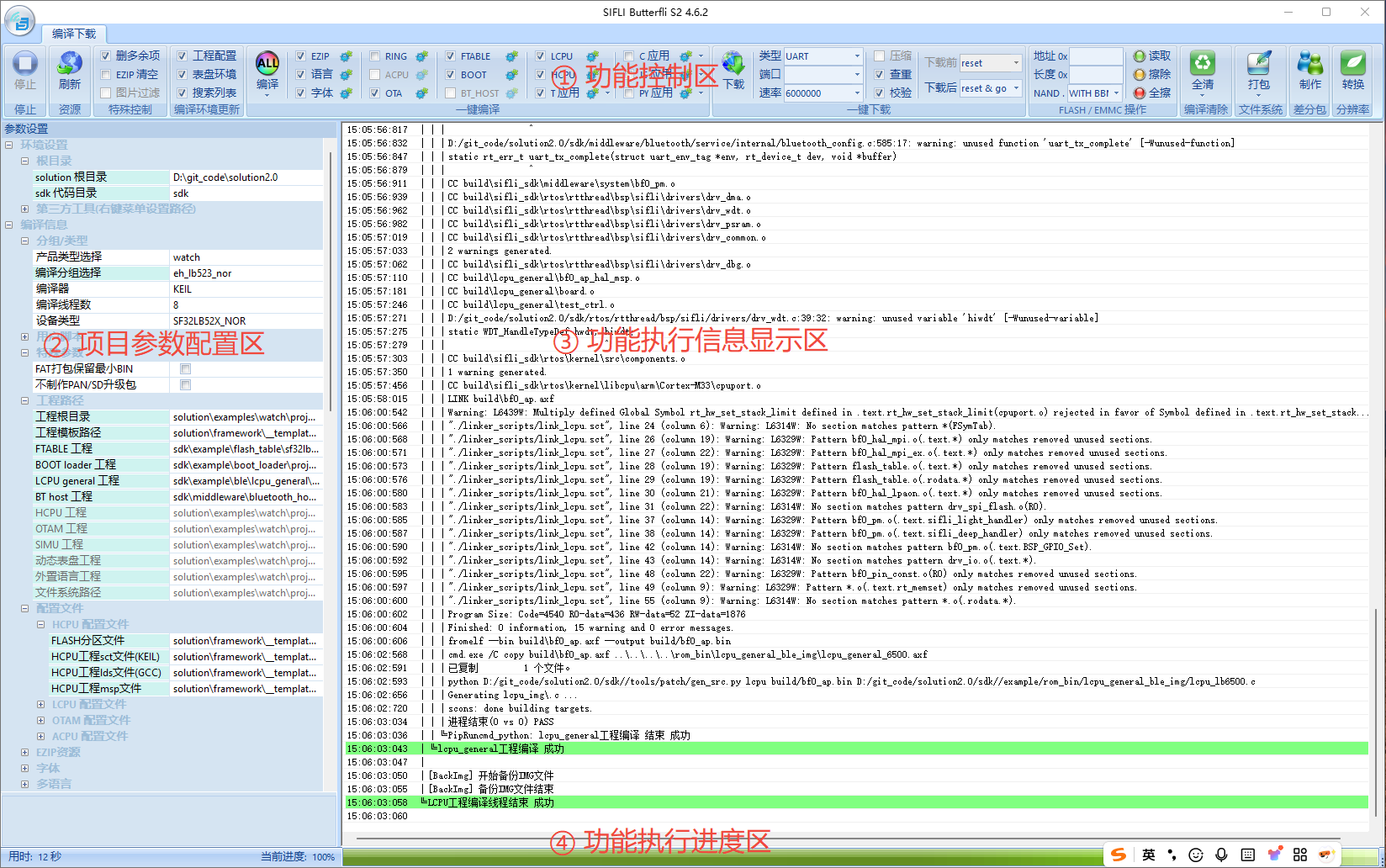Open the 速率 6000000 baud dropdown
This screenshot has height=868, width=1386.
click(857, 93)
